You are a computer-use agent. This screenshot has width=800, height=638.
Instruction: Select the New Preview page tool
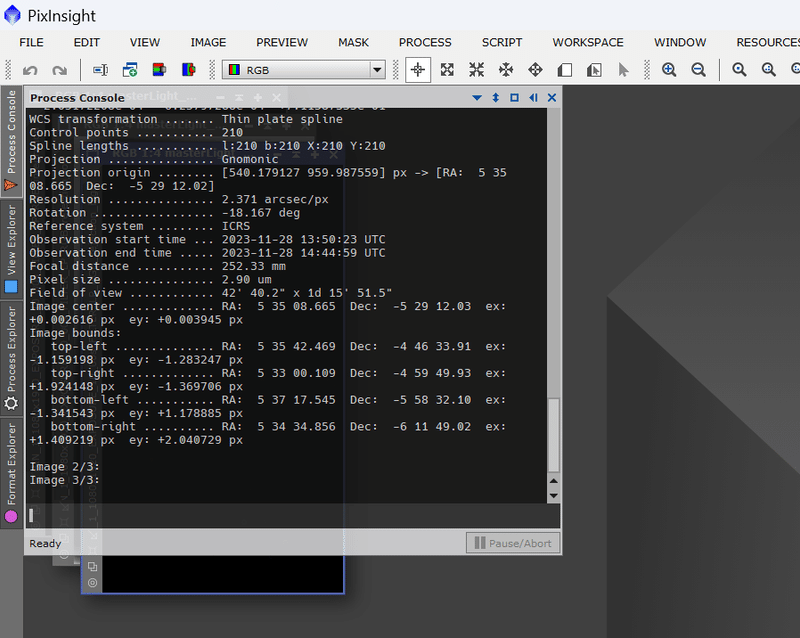(x=565, y=70)
